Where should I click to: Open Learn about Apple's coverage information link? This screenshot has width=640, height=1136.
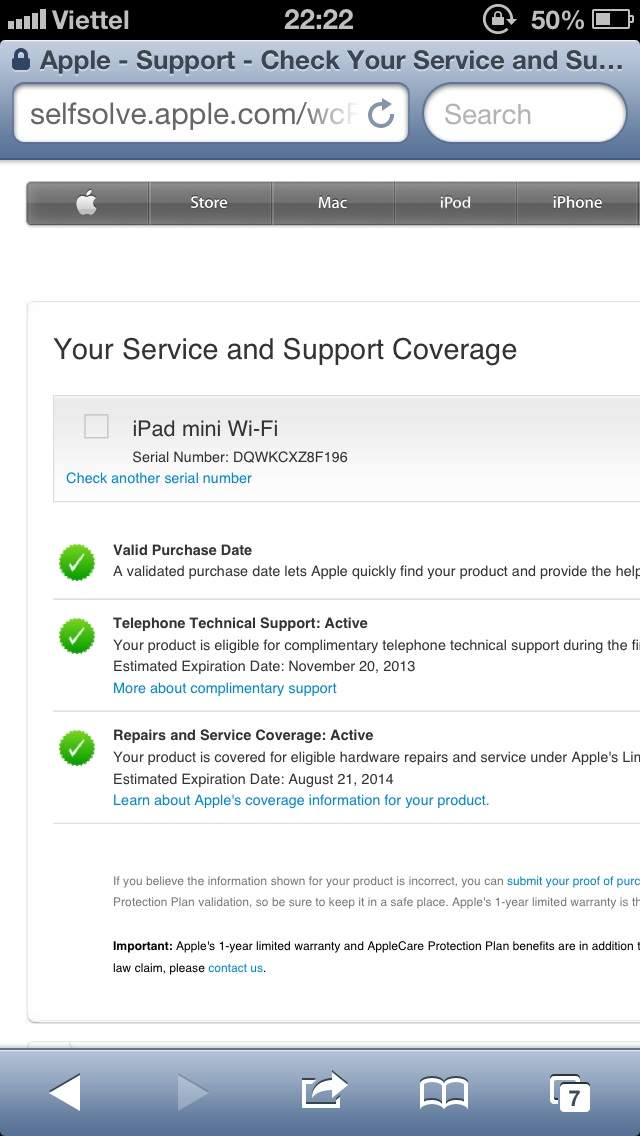point(301,801)
